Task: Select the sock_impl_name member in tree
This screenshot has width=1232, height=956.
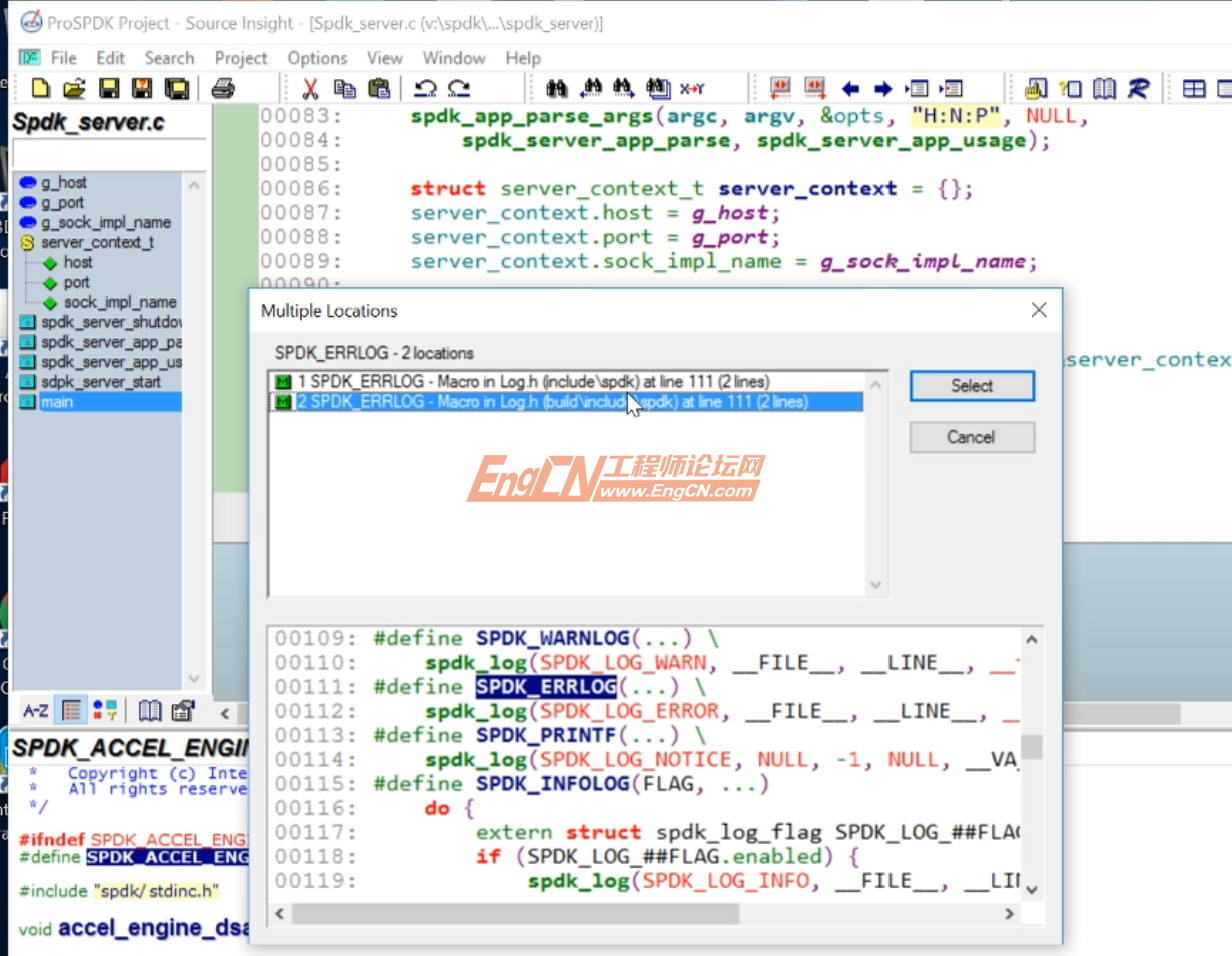Action: 119,302
